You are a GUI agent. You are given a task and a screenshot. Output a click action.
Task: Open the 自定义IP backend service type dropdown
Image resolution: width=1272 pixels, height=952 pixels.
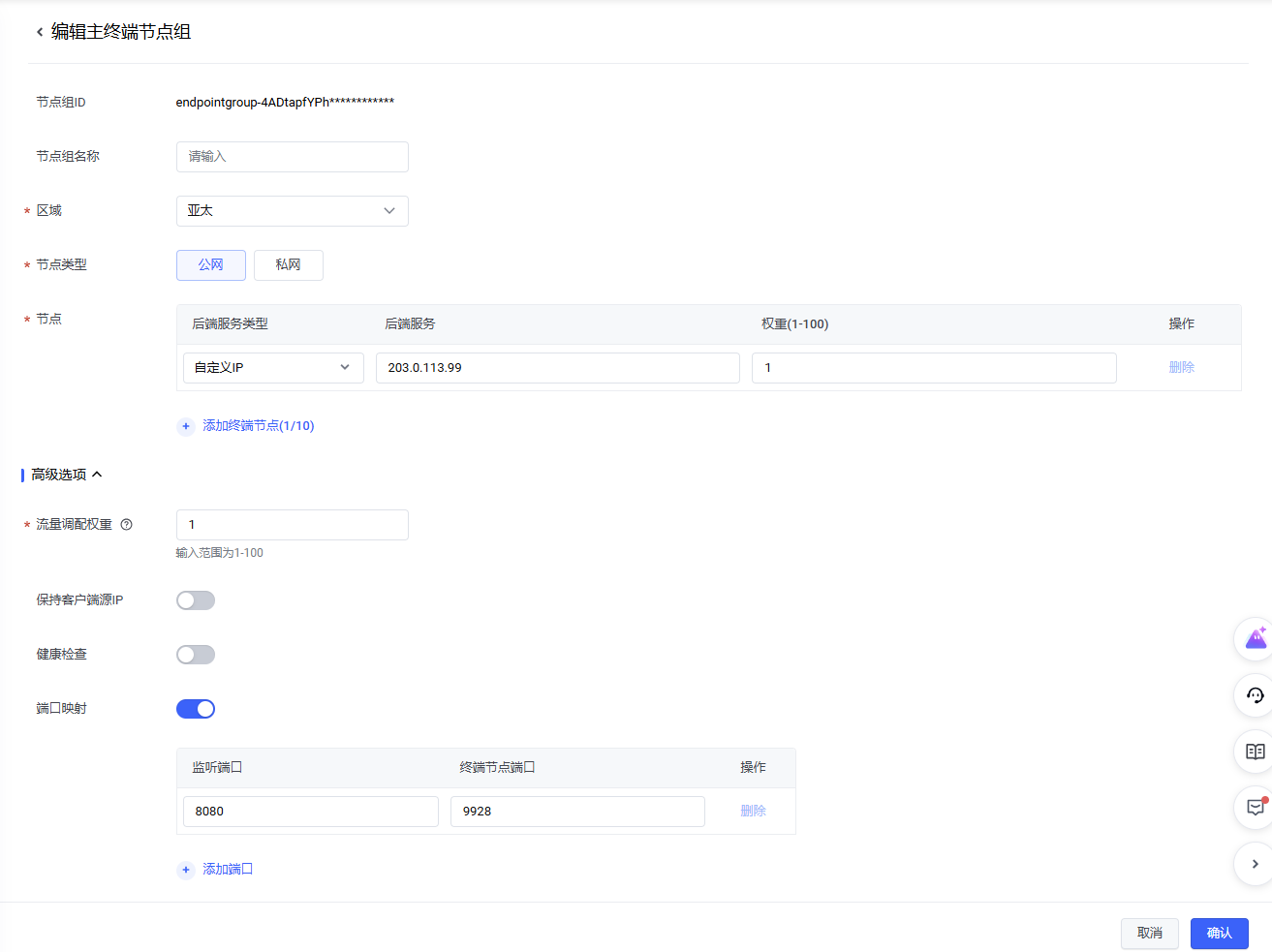tap(272, 368)
